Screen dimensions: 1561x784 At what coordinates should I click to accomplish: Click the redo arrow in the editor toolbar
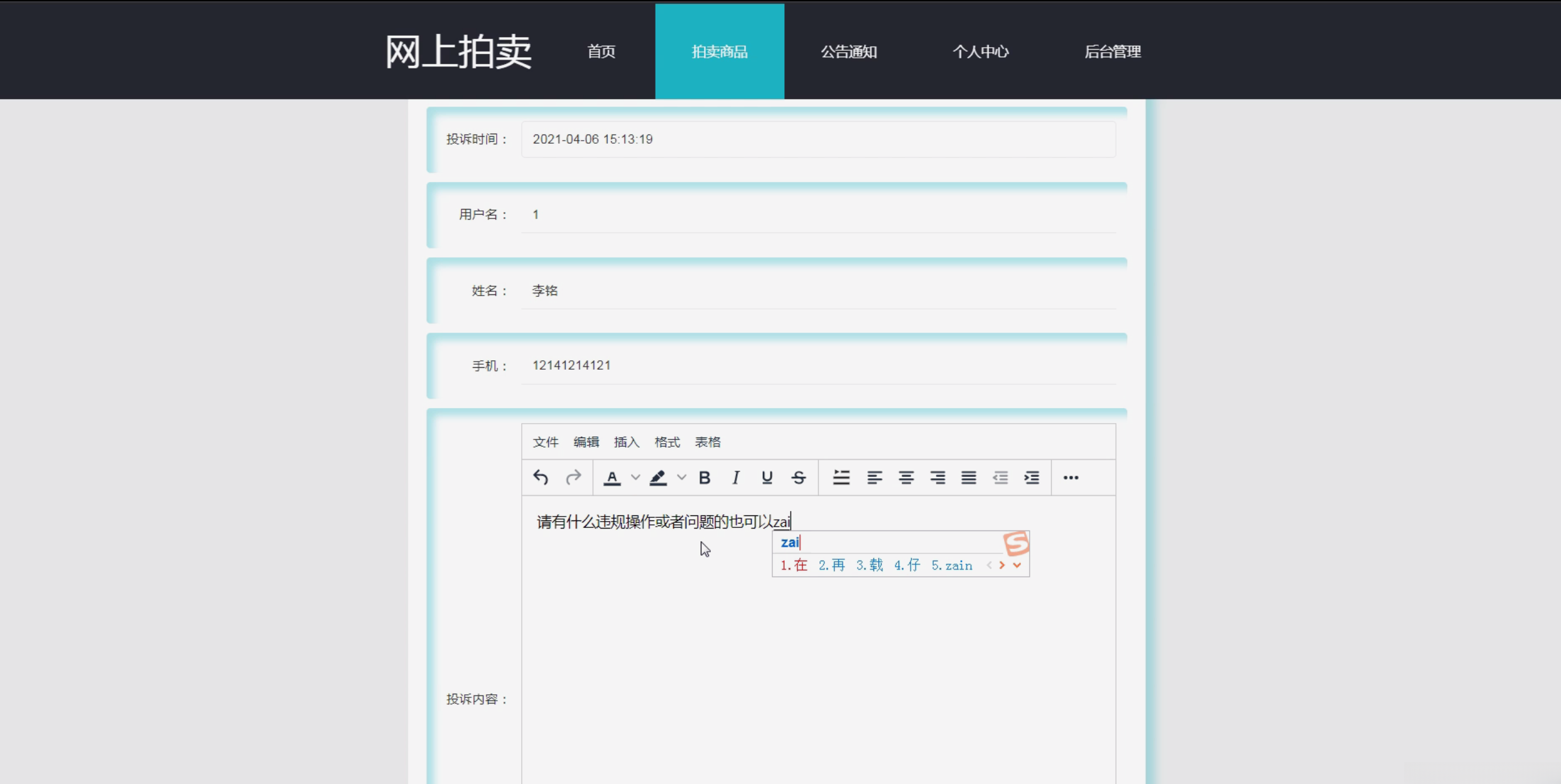click(573, 478)
